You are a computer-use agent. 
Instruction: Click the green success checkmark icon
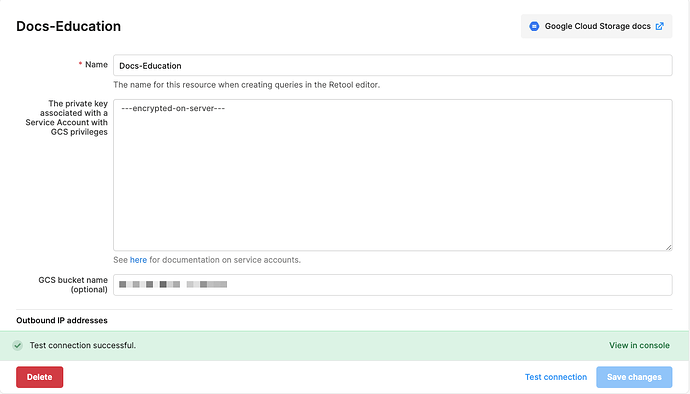click(x=17, y=346)
